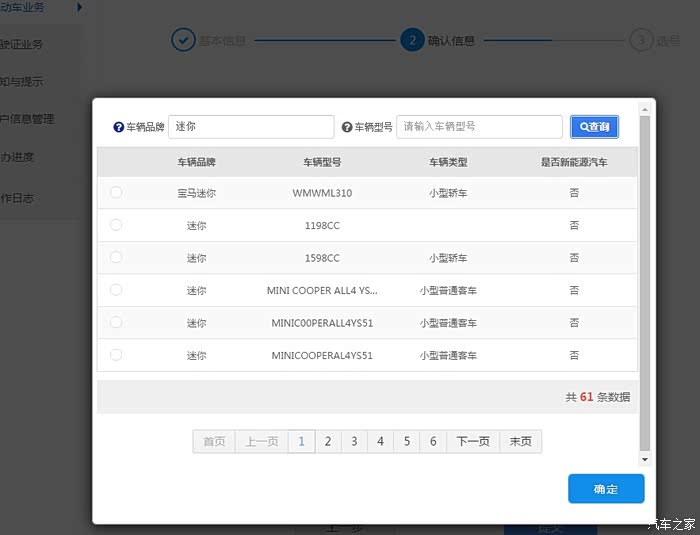Click the 车辆型号 input field

tap(479, 127)
